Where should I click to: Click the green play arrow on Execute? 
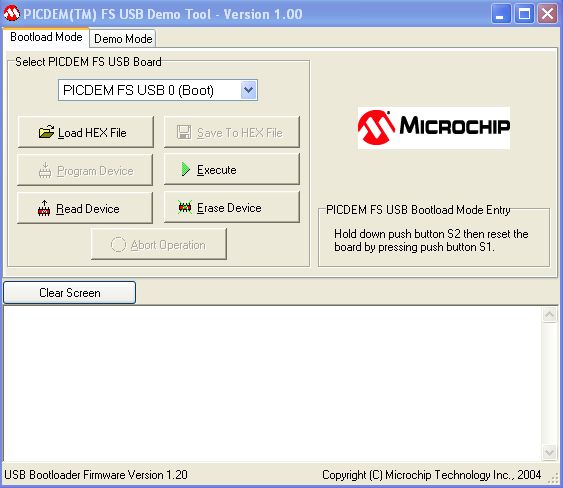click(x=185, y=169)
